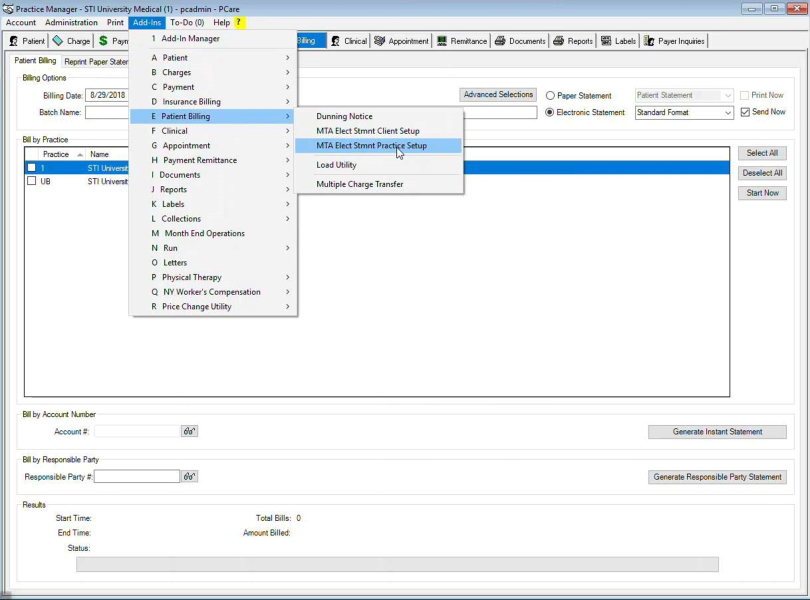Open the Patient toolbar module

[27, 41]
